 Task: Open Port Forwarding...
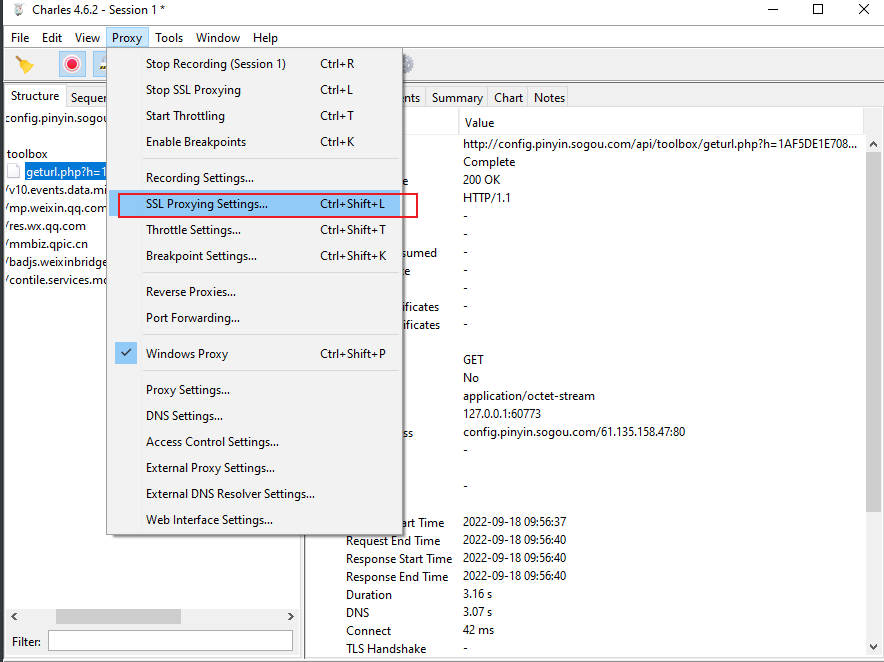(253, 317)
